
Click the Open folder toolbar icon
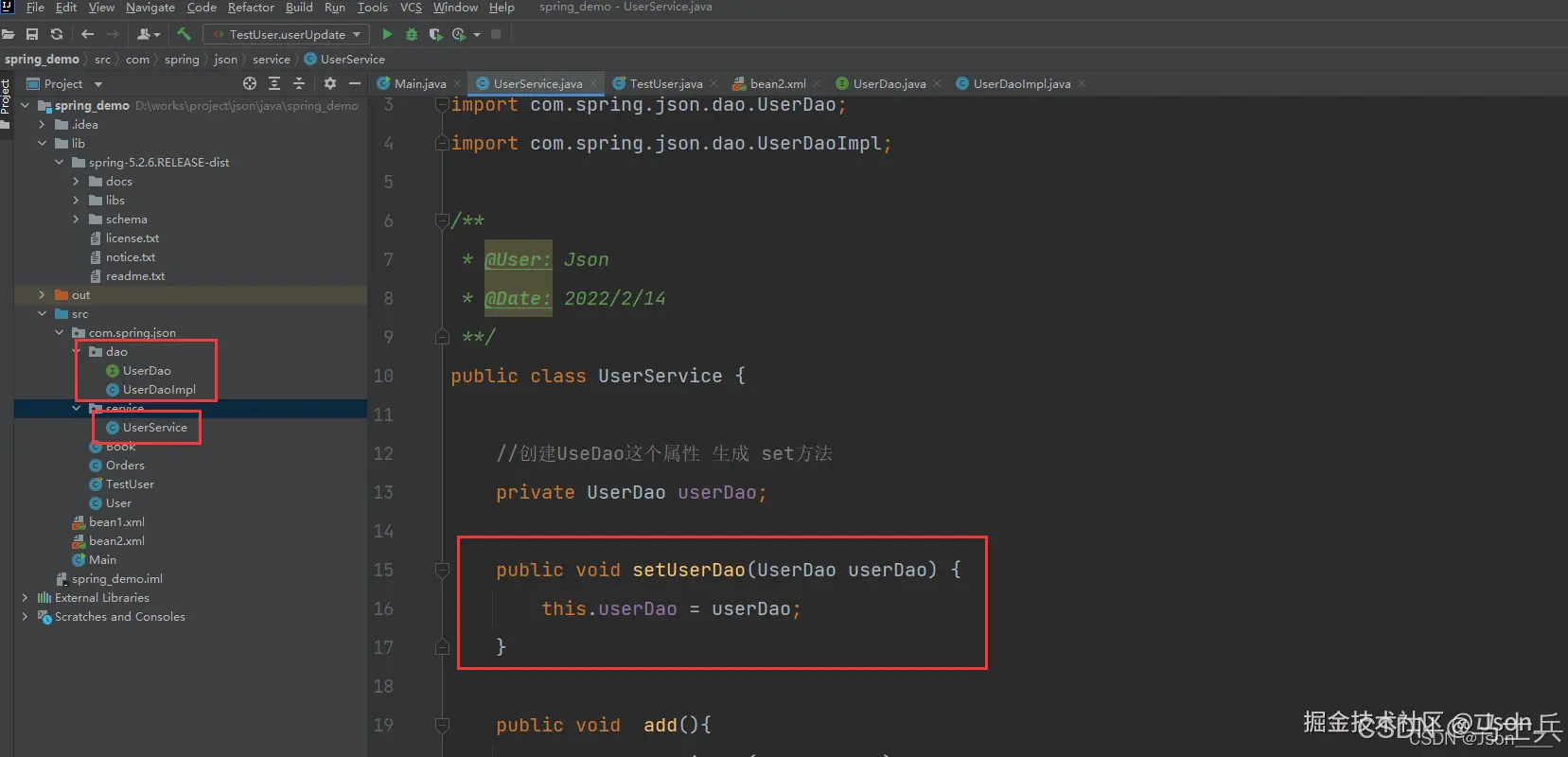click(x=8, y=34)
